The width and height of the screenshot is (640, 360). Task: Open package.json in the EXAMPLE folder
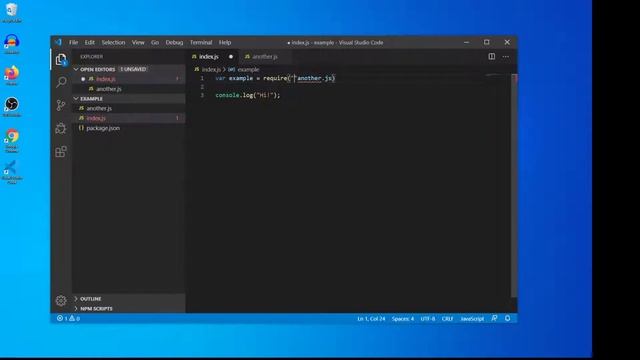click(x=129, y=128)
